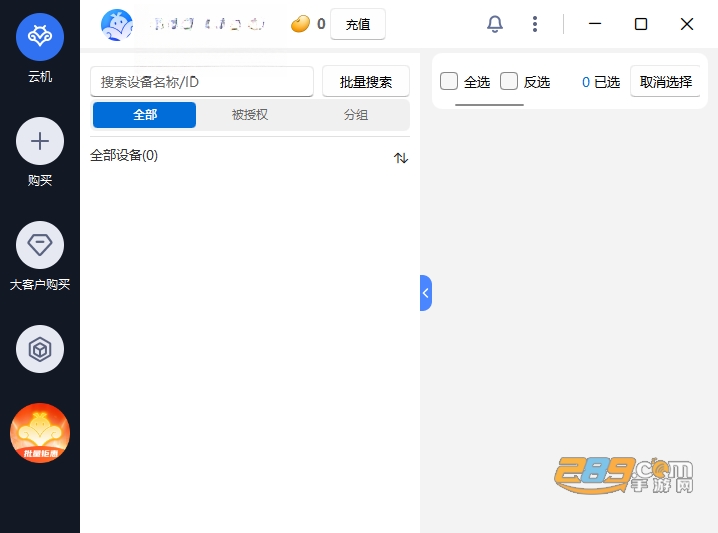Toggle the device sort order arrows
Screen dimensions: 718x533
pos(401,158)
